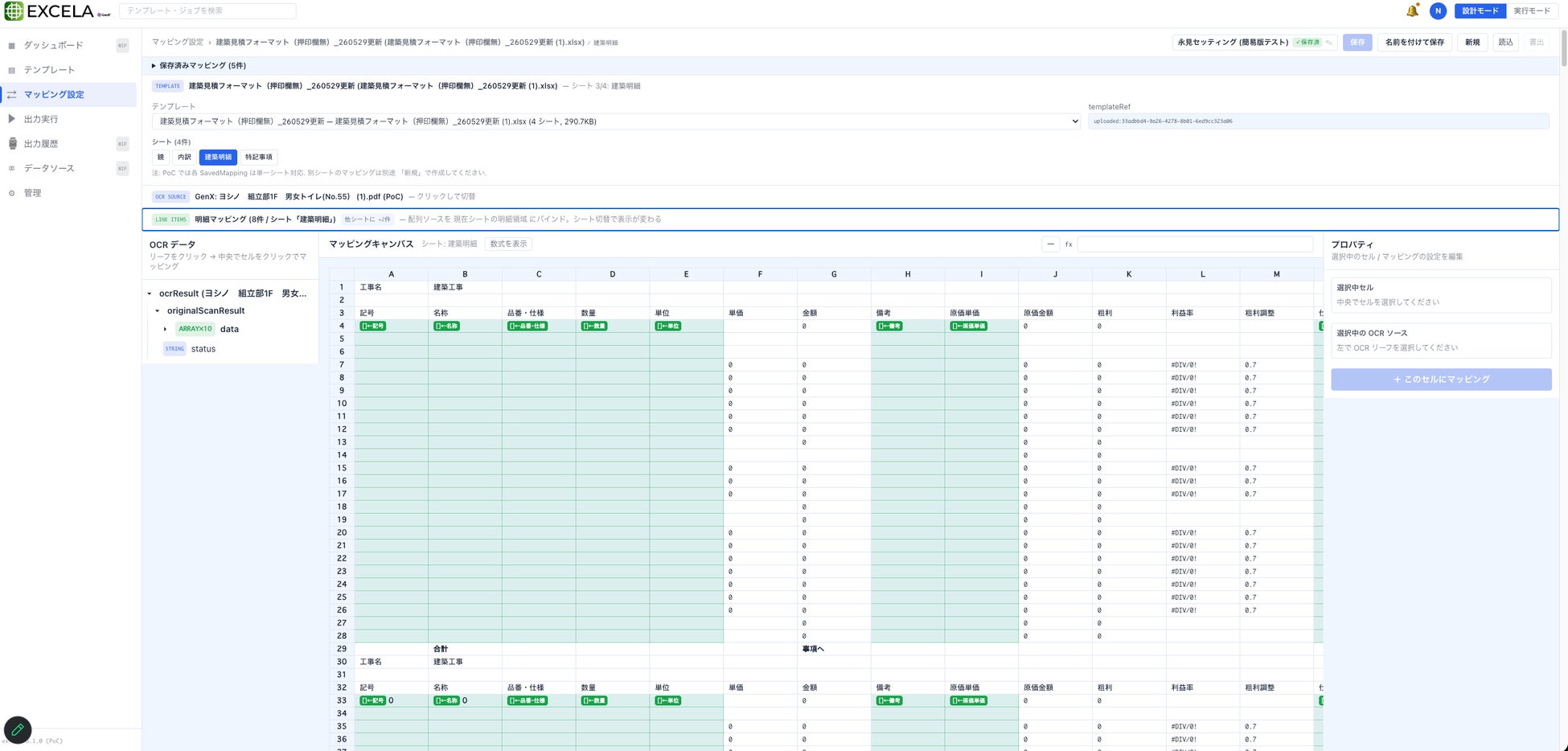Go to 出力実行 play icon in sidebar
Image resolution: width=1568 pixels, height=751 pixels.
pyautogui.click(x=11, y=119)
